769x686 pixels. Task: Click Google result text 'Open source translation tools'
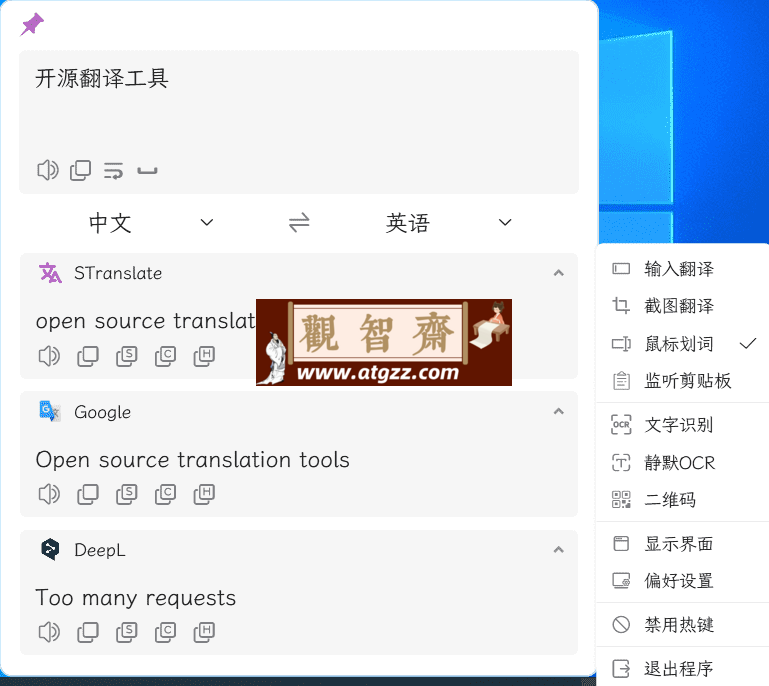193,460
